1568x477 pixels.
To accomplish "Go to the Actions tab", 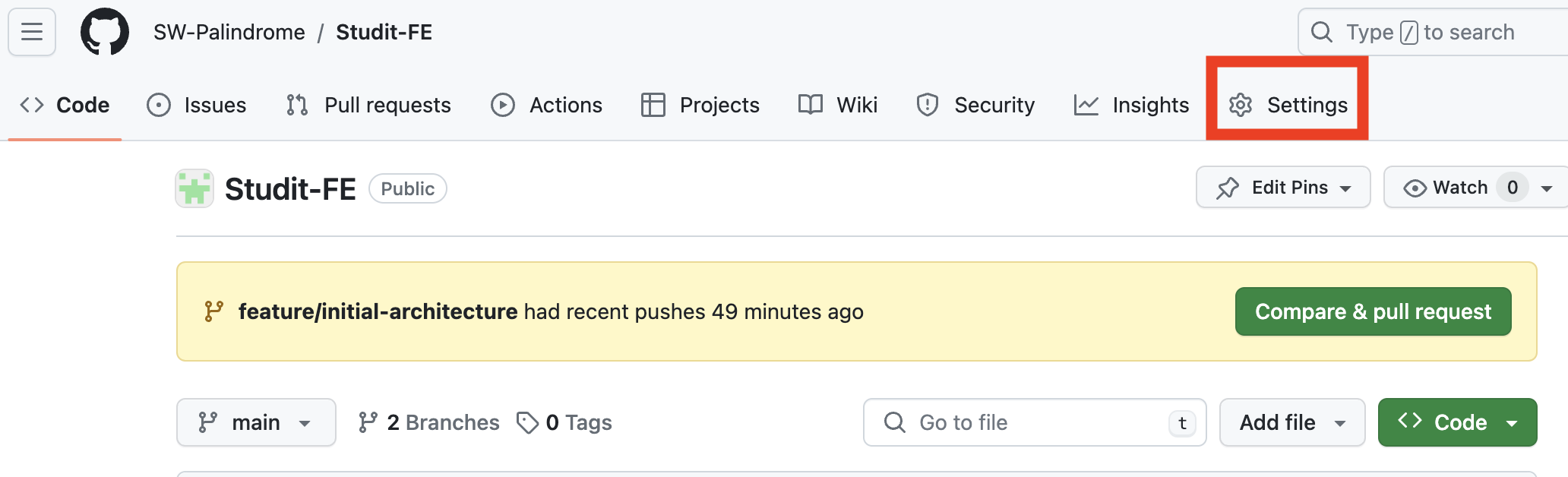I will point(547,105).
